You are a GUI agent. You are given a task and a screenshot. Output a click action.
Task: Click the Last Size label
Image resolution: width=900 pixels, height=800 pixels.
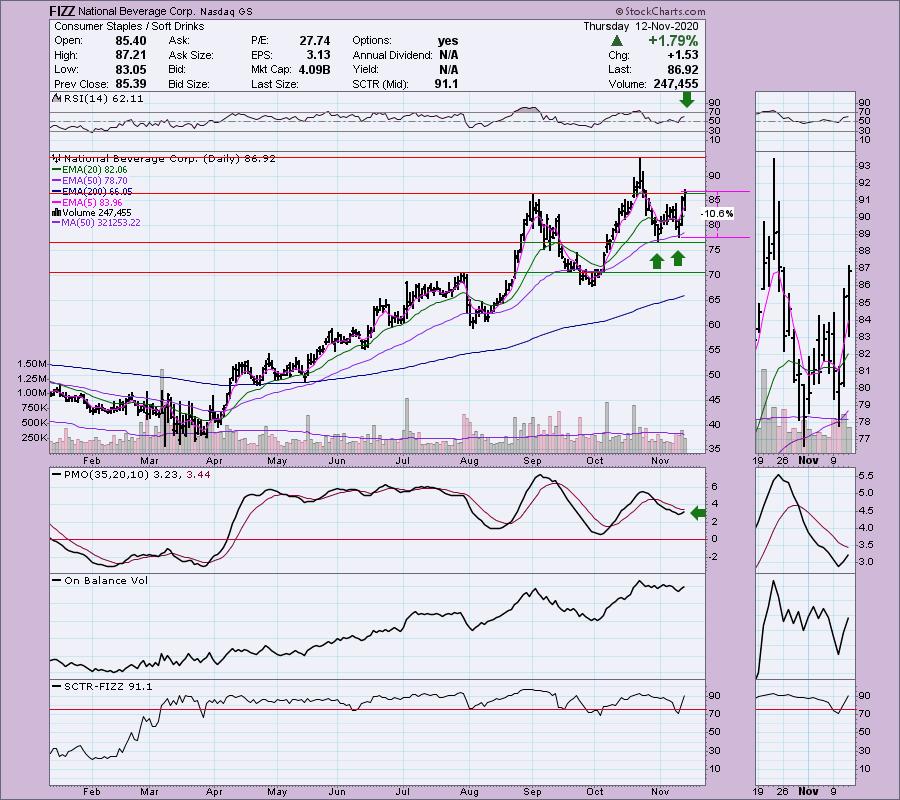point(275,84)
